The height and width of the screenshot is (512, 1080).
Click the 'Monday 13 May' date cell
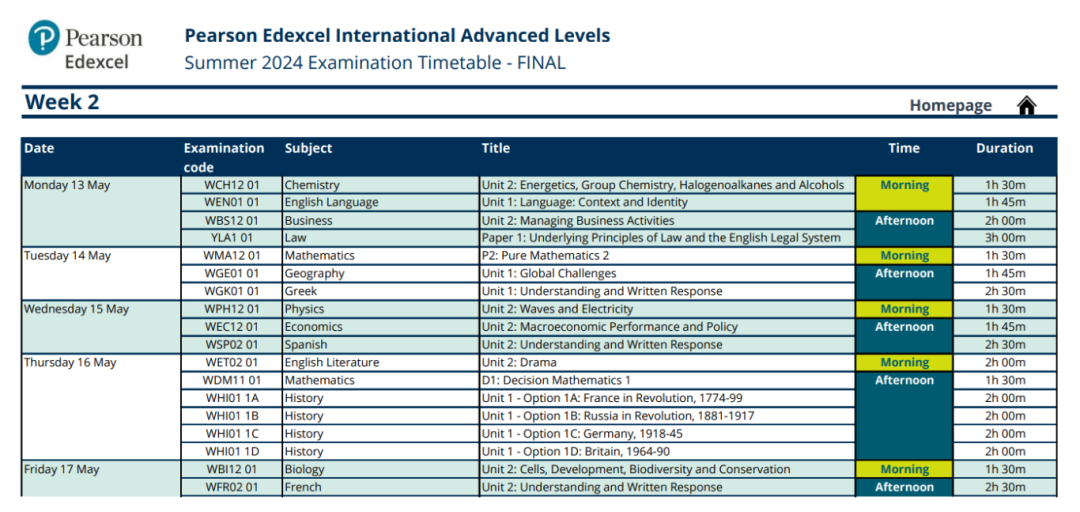pos(101,212)
